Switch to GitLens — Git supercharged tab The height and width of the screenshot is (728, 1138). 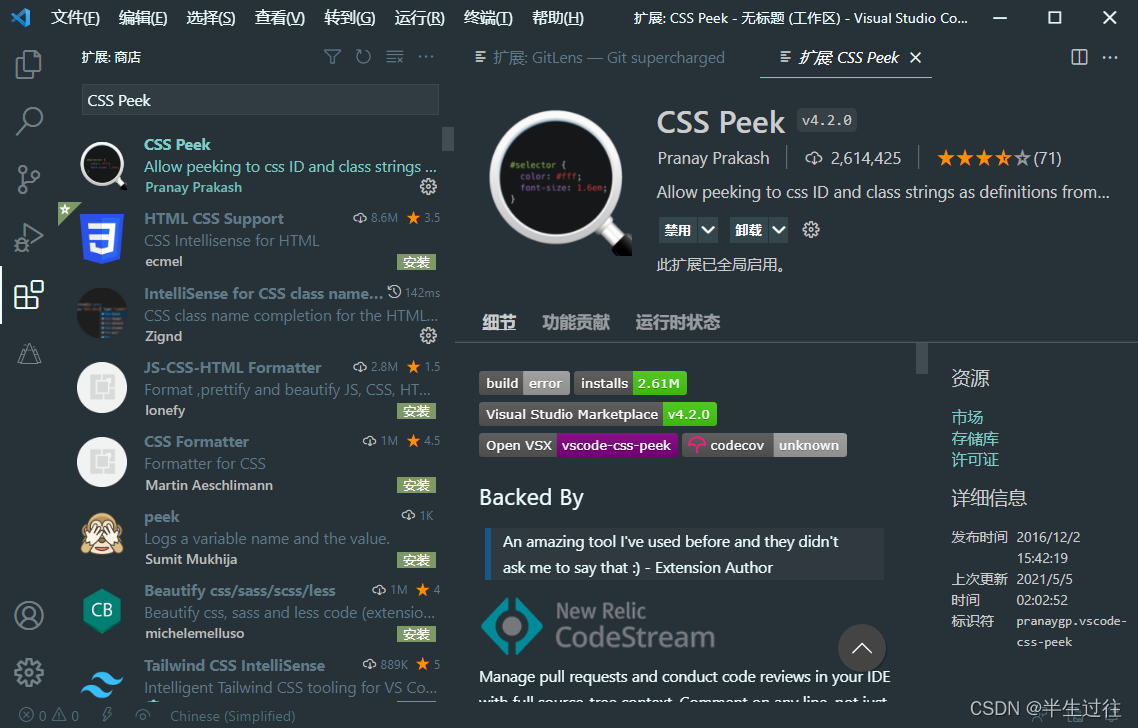pyautogui.click(x=599, y=57)
